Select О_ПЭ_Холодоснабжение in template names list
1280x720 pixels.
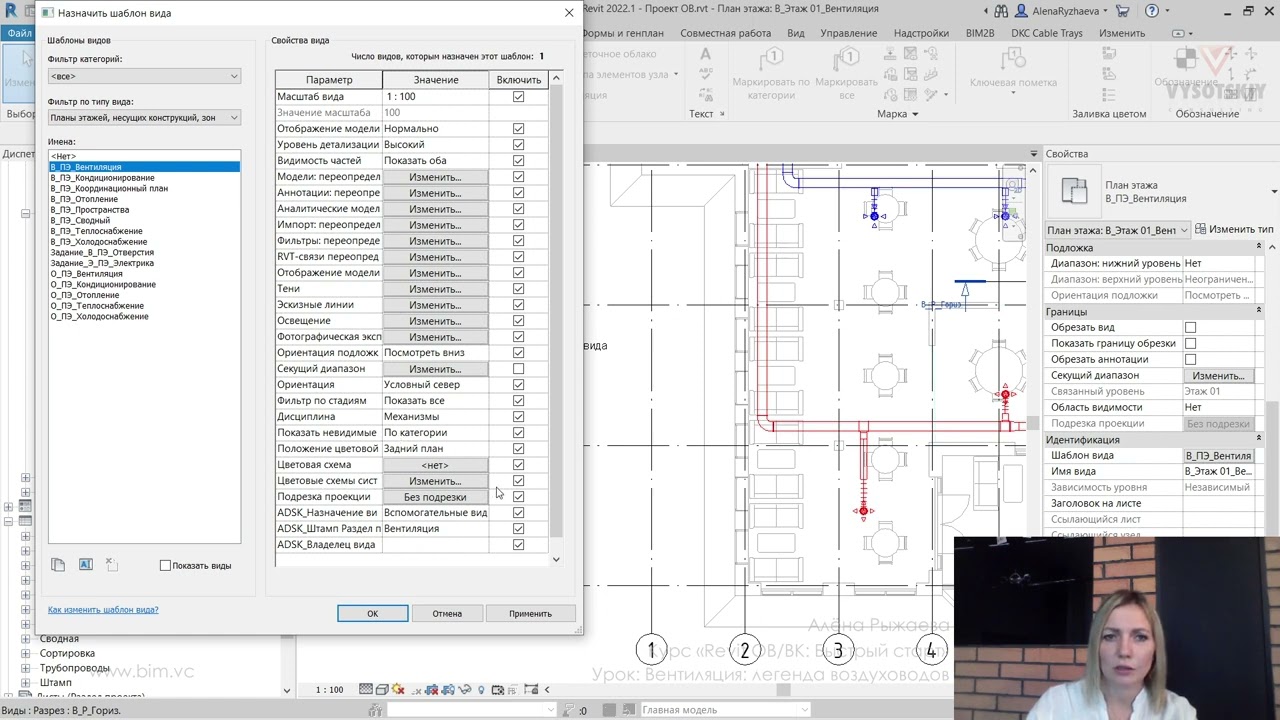(100, 317)
